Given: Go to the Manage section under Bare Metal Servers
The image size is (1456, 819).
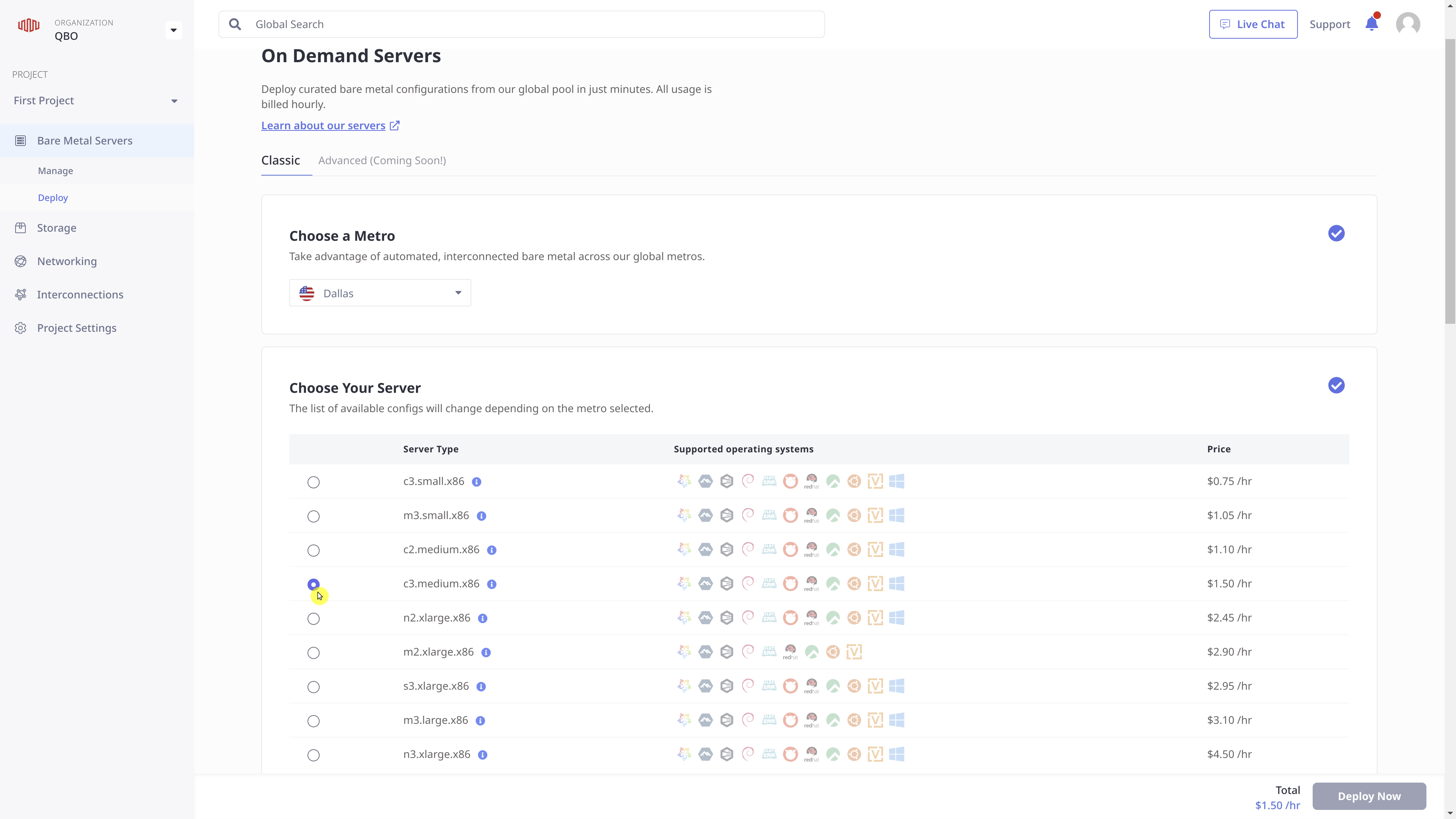Looking at the screenshot, I should (55, 170).
